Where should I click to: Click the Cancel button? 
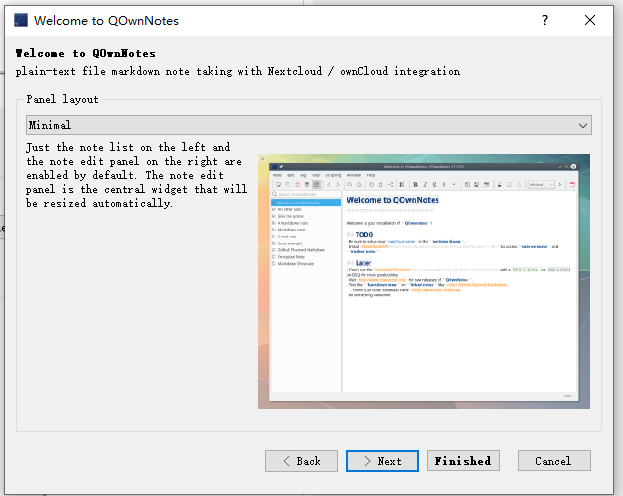[554, 461]
